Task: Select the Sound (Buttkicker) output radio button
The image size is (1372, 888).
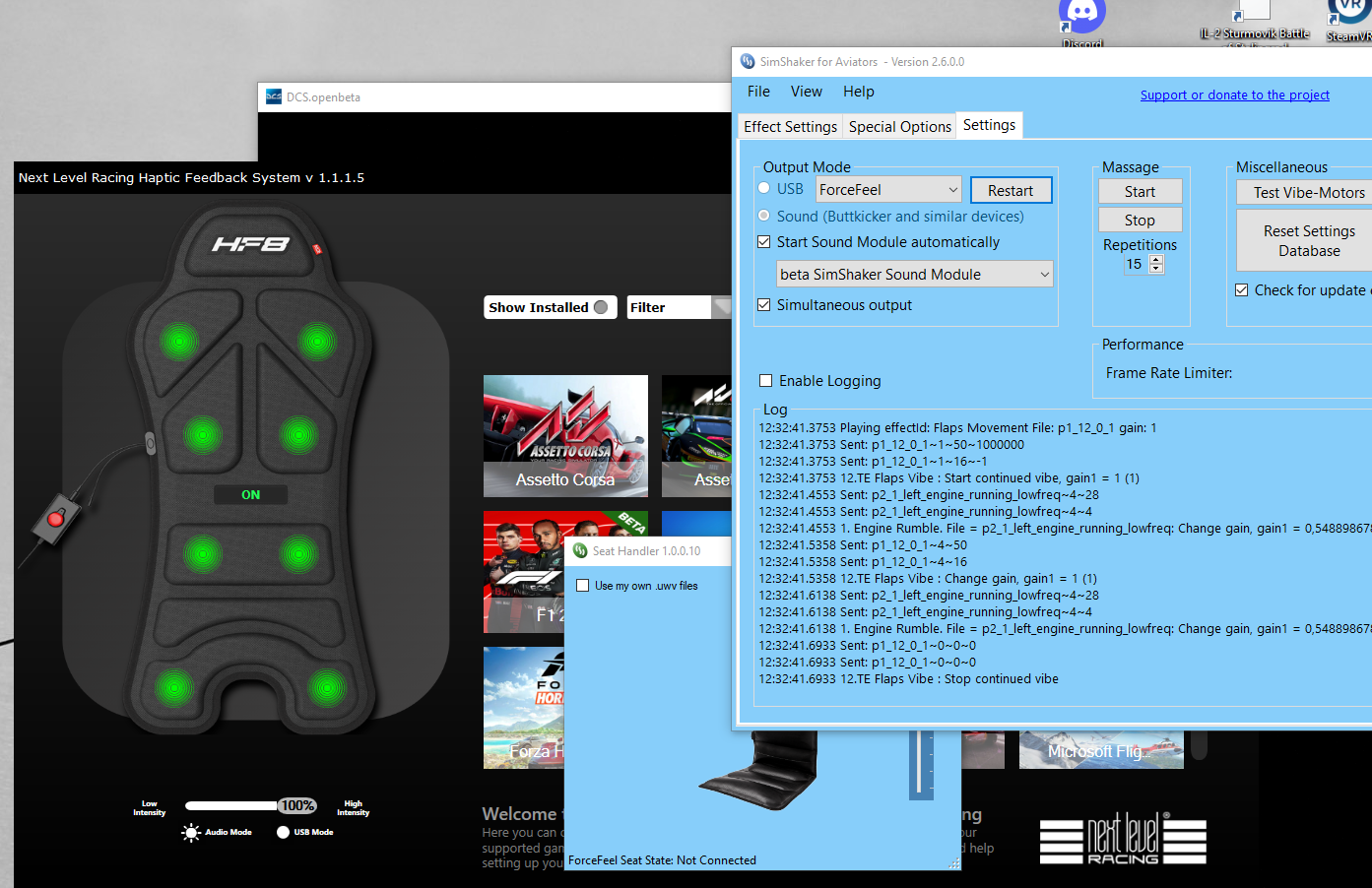Action: pos(764,216)
